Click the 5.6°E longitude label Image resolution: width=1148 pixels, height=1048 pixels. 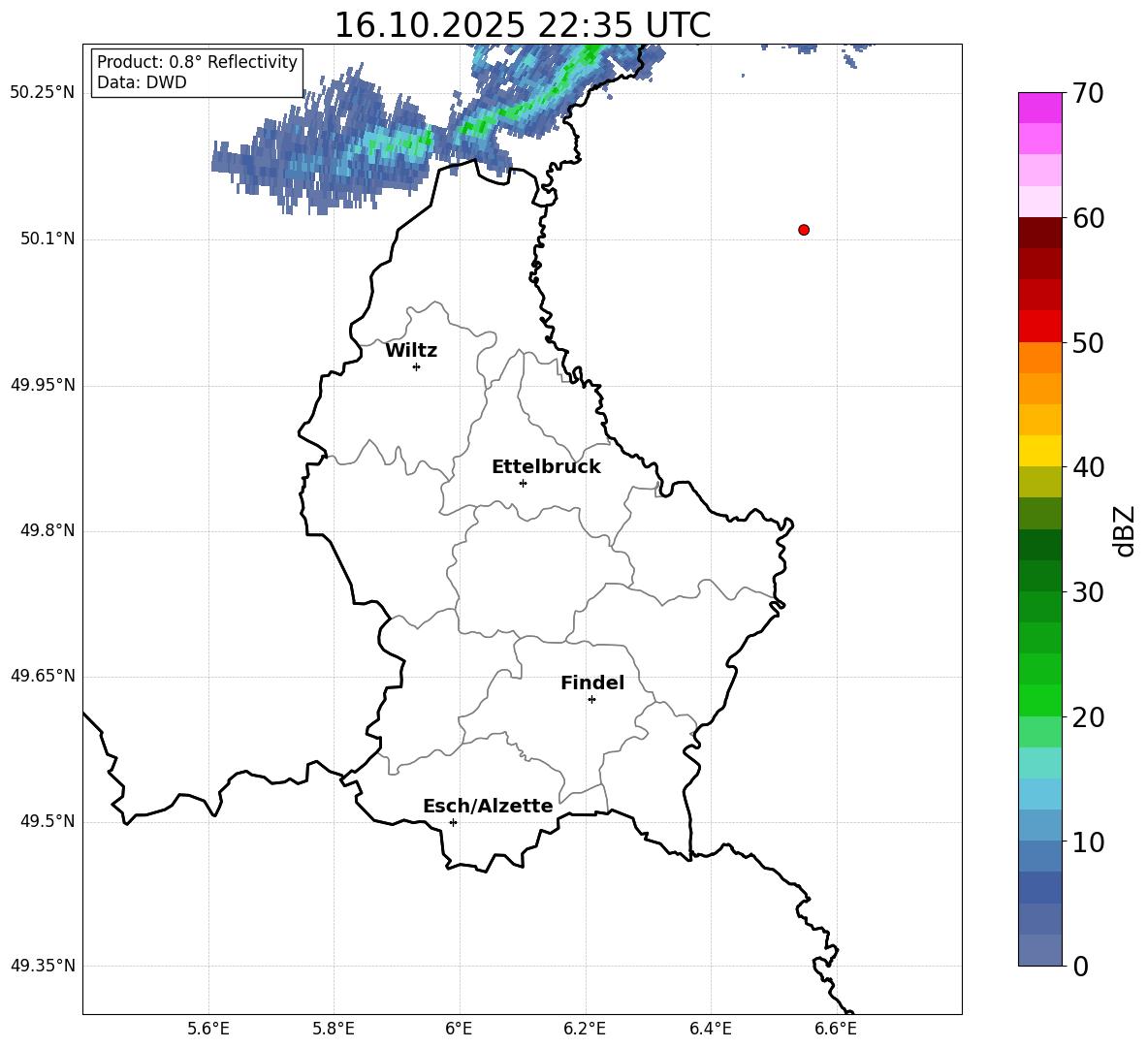coord(208,1029)
